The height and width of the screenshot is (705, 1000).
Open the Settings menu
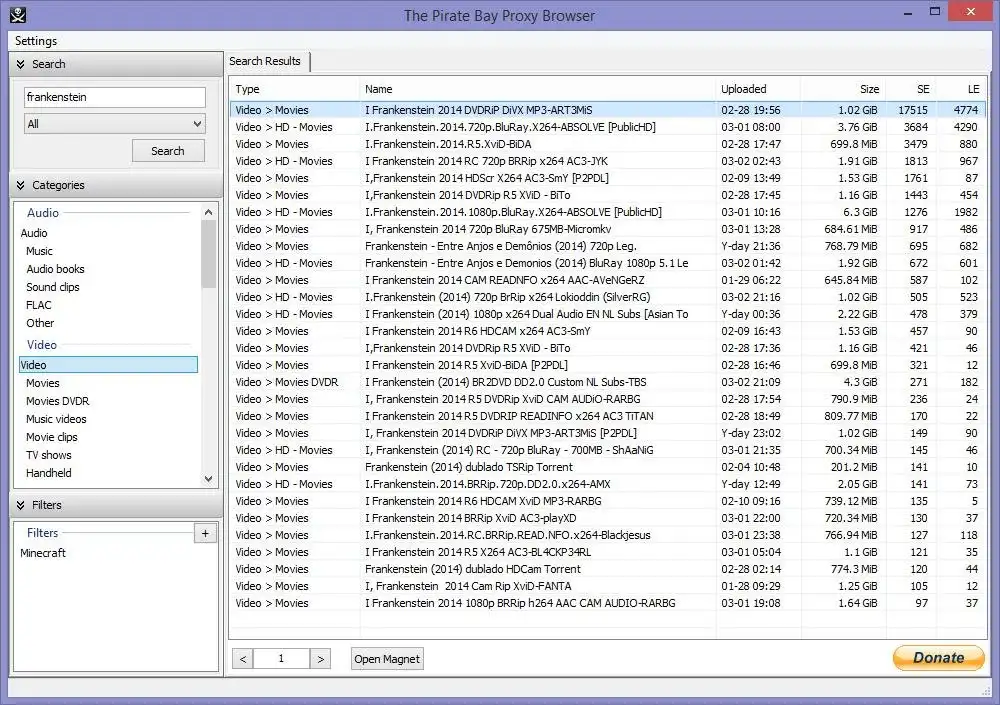(x=36, y=41)
